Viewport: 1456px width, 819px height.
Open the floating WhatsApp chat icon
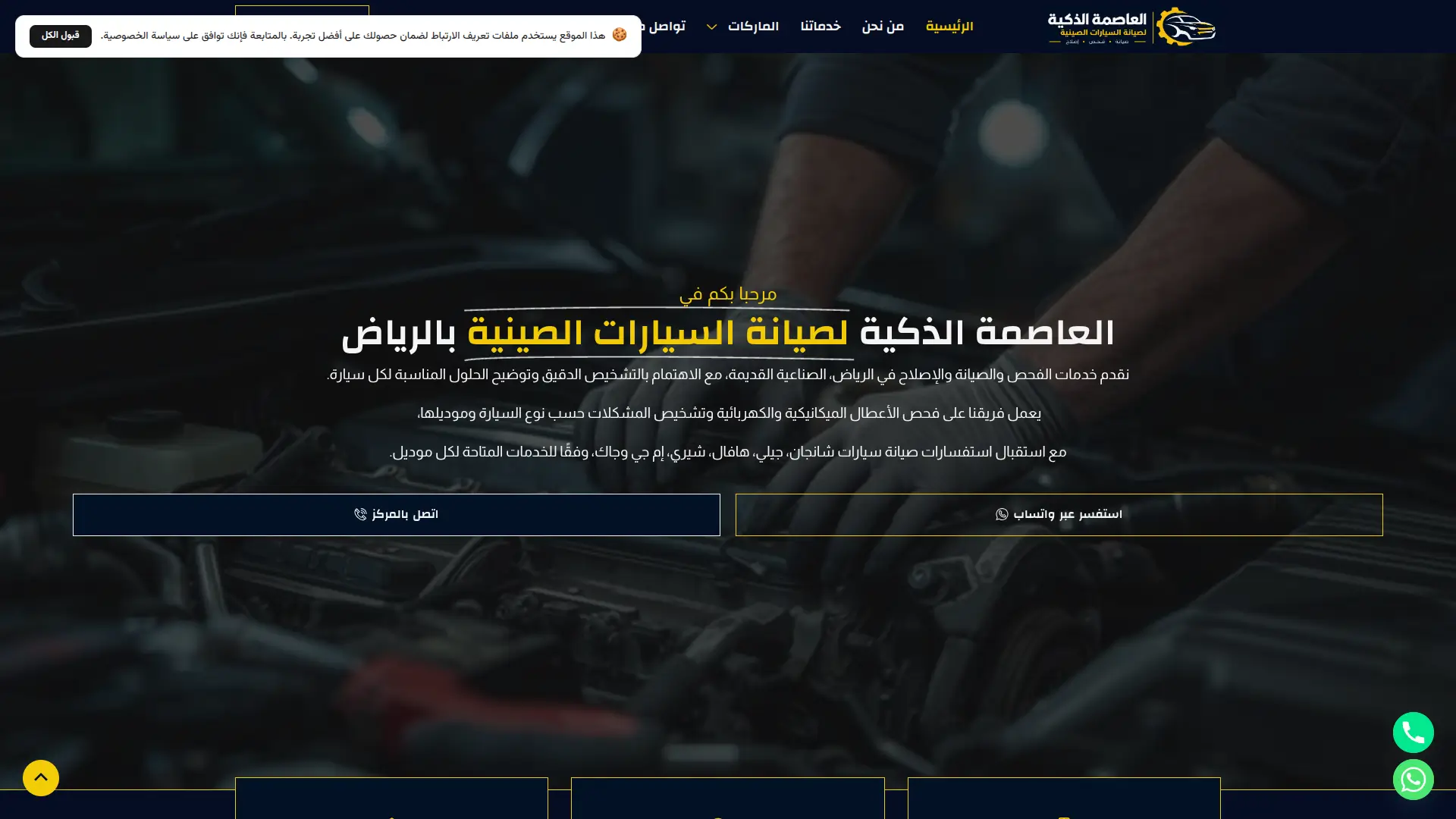(1413, 780)
